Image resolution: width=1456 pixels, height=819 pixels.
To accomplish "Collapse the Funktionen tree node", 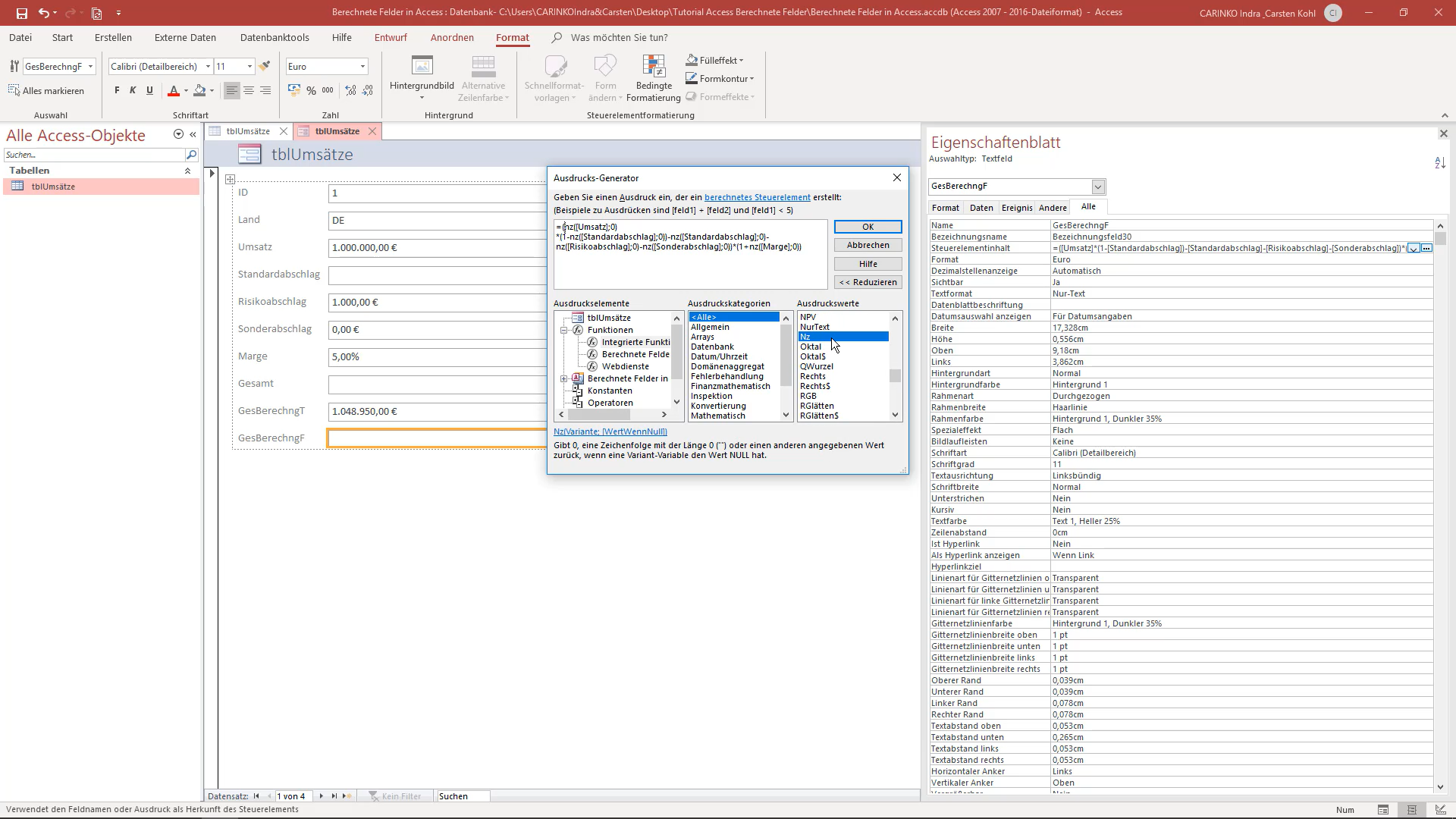I will click(x=564, y=330).
